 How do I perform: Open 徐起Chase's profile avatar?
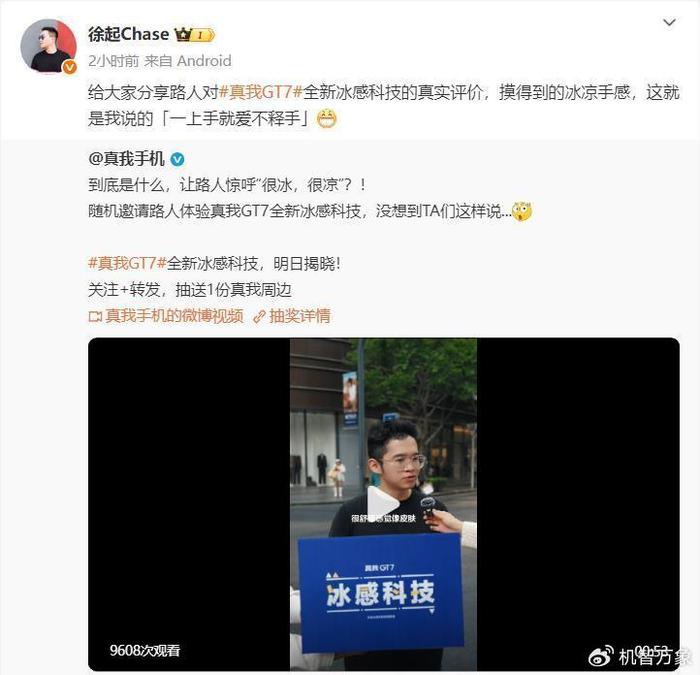48,46
